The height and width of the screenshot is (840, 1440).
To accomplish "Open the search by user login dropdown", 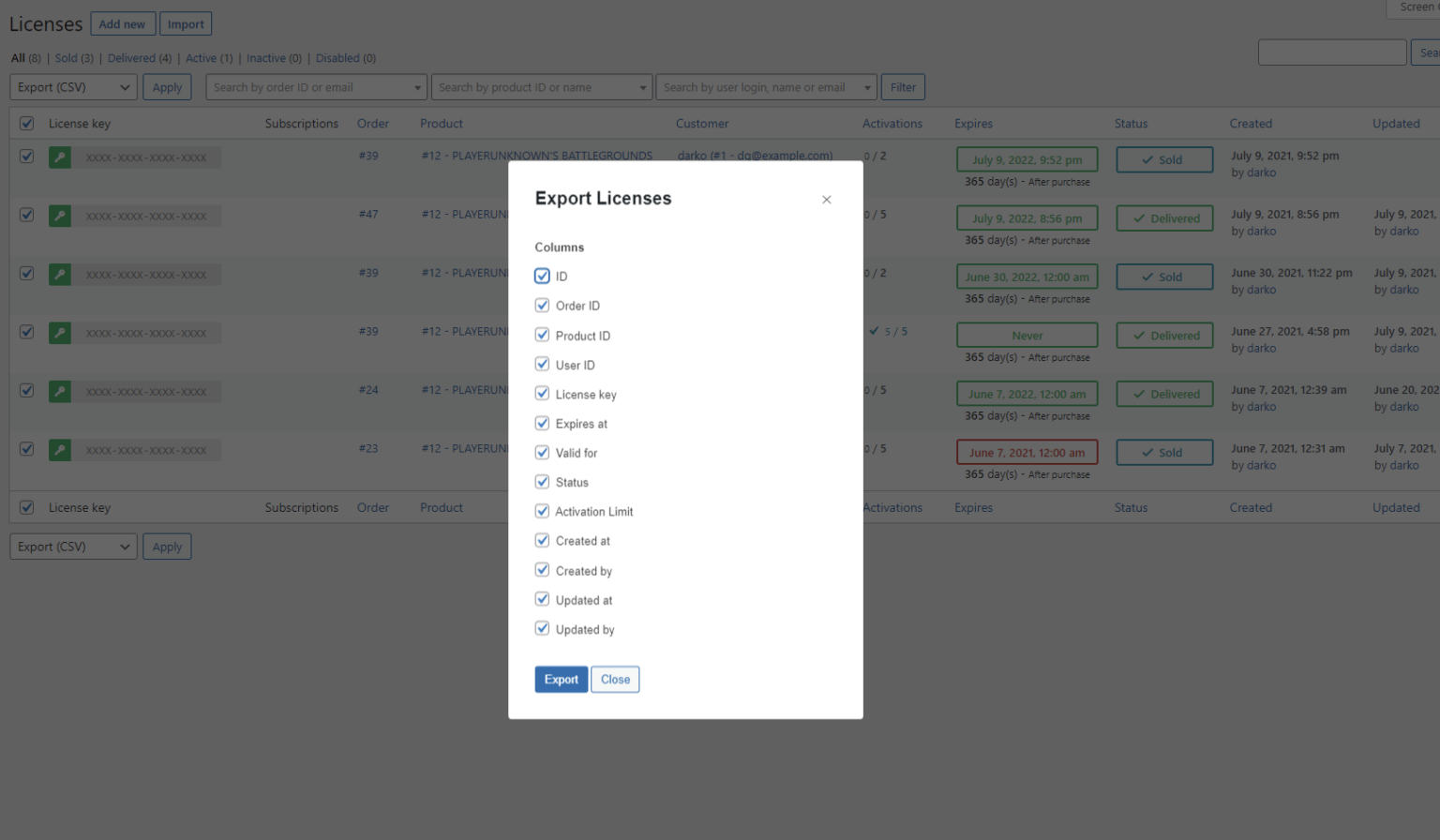I will [x=766, y=87].
